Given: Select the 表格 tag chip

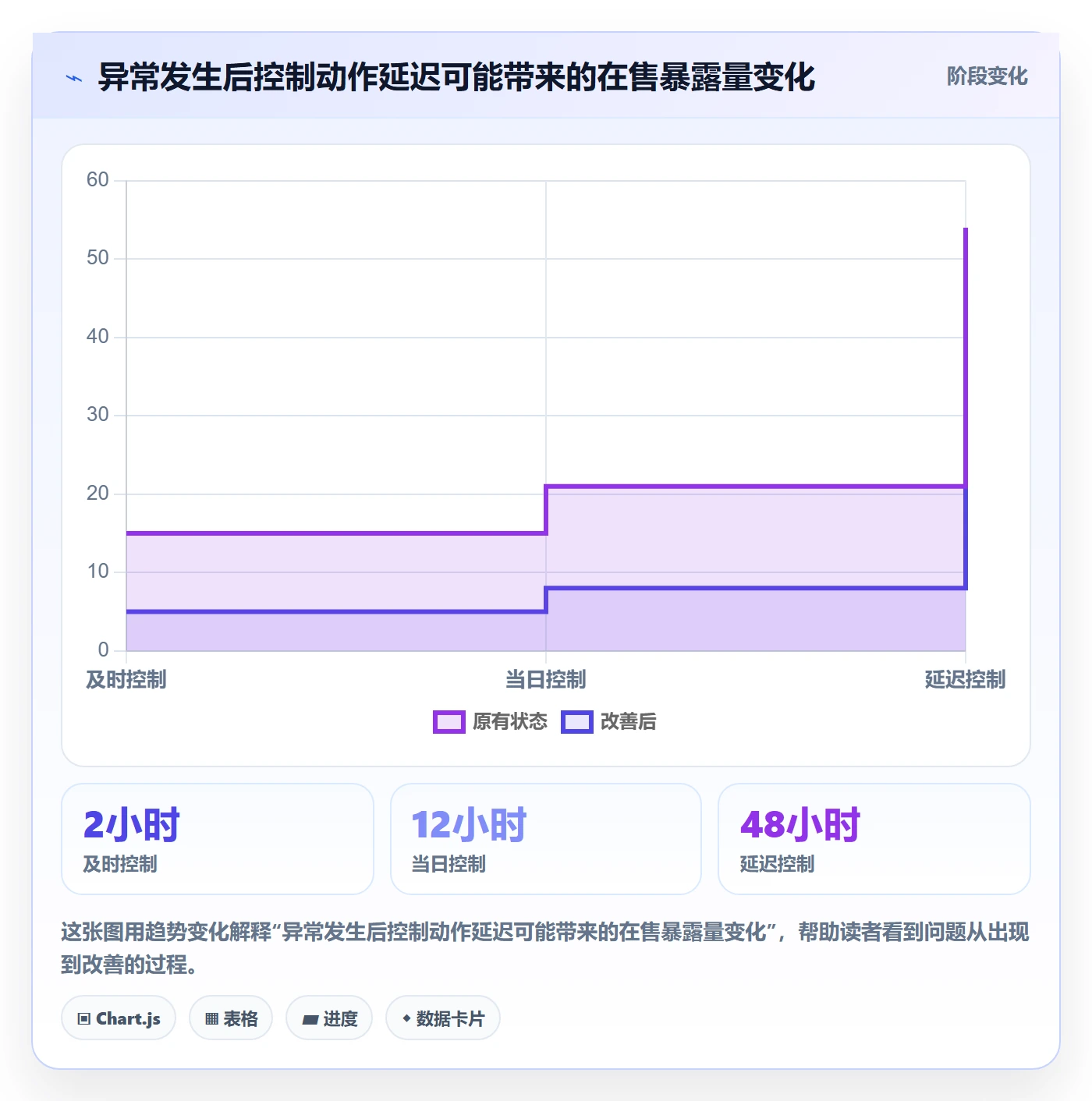Looking at the screenshot, I should click(231, 1018).
